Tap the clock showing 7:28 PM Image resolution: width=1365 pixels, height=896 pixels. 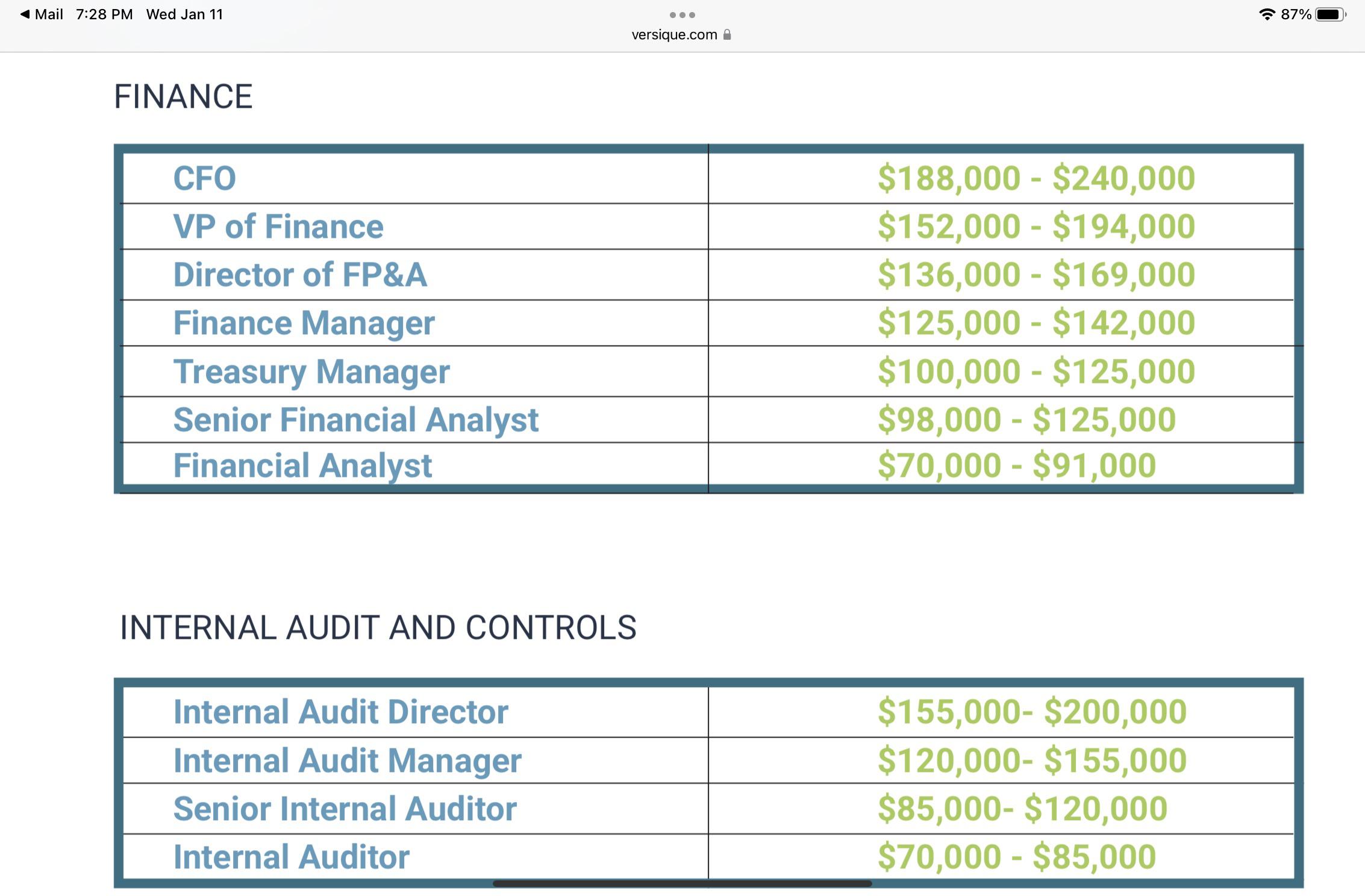tap(104, 13)
